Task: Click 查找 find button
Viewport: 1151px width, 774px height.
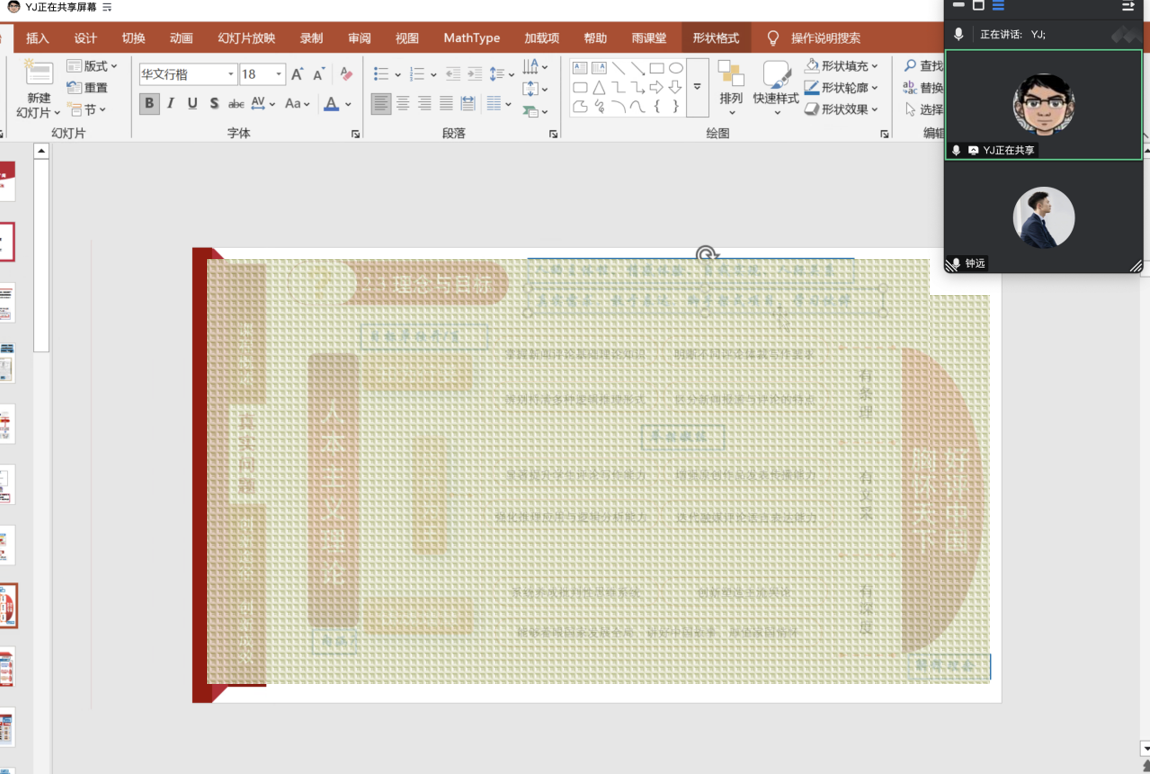Action: 923,66
